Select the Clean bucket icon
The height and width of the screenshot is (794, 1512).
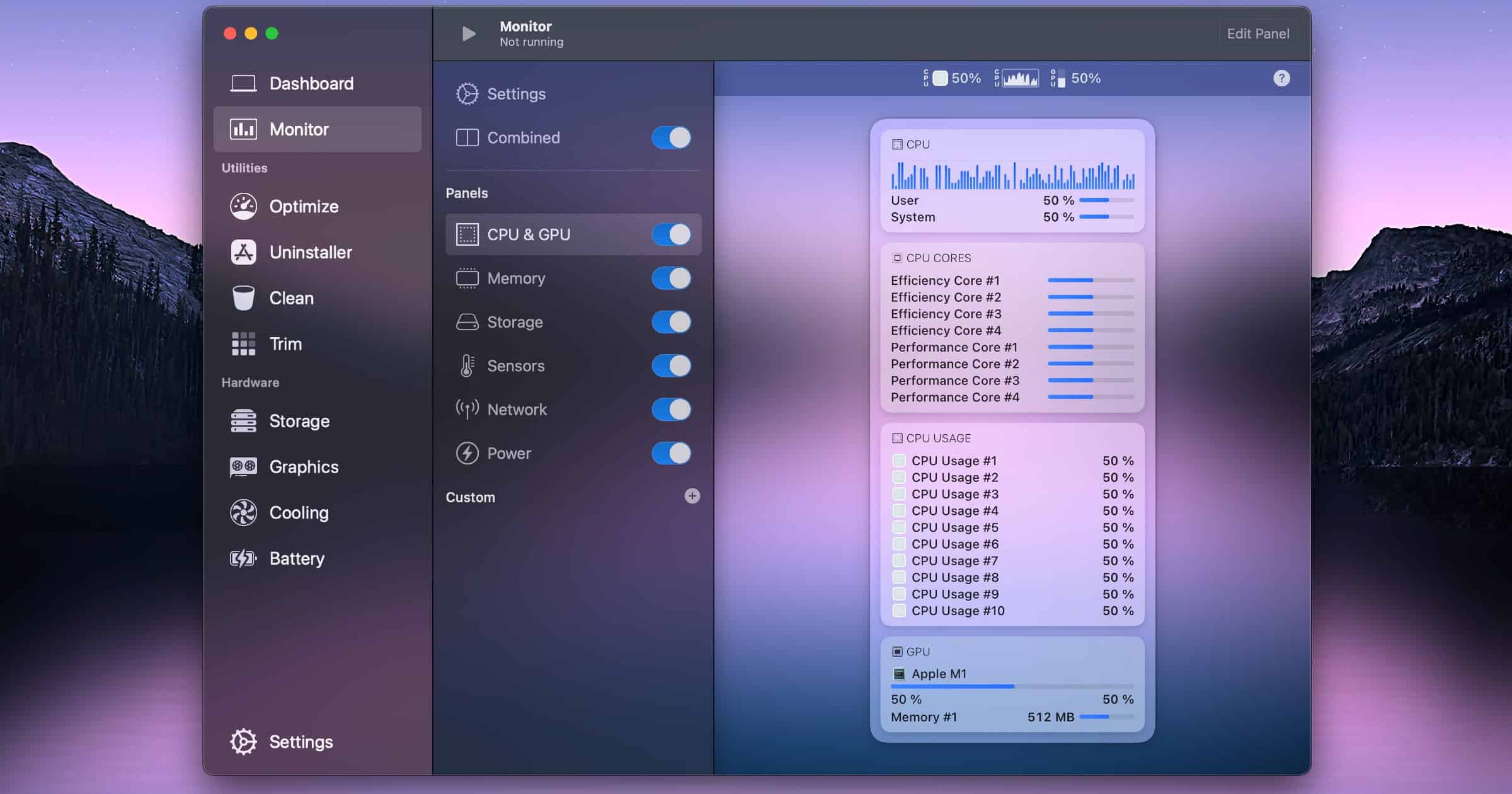[x=243, y=298]
